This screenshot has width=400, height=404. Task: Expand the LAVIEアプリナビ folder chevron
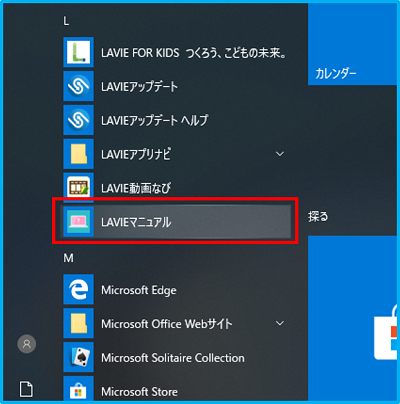tap(280, 154)
